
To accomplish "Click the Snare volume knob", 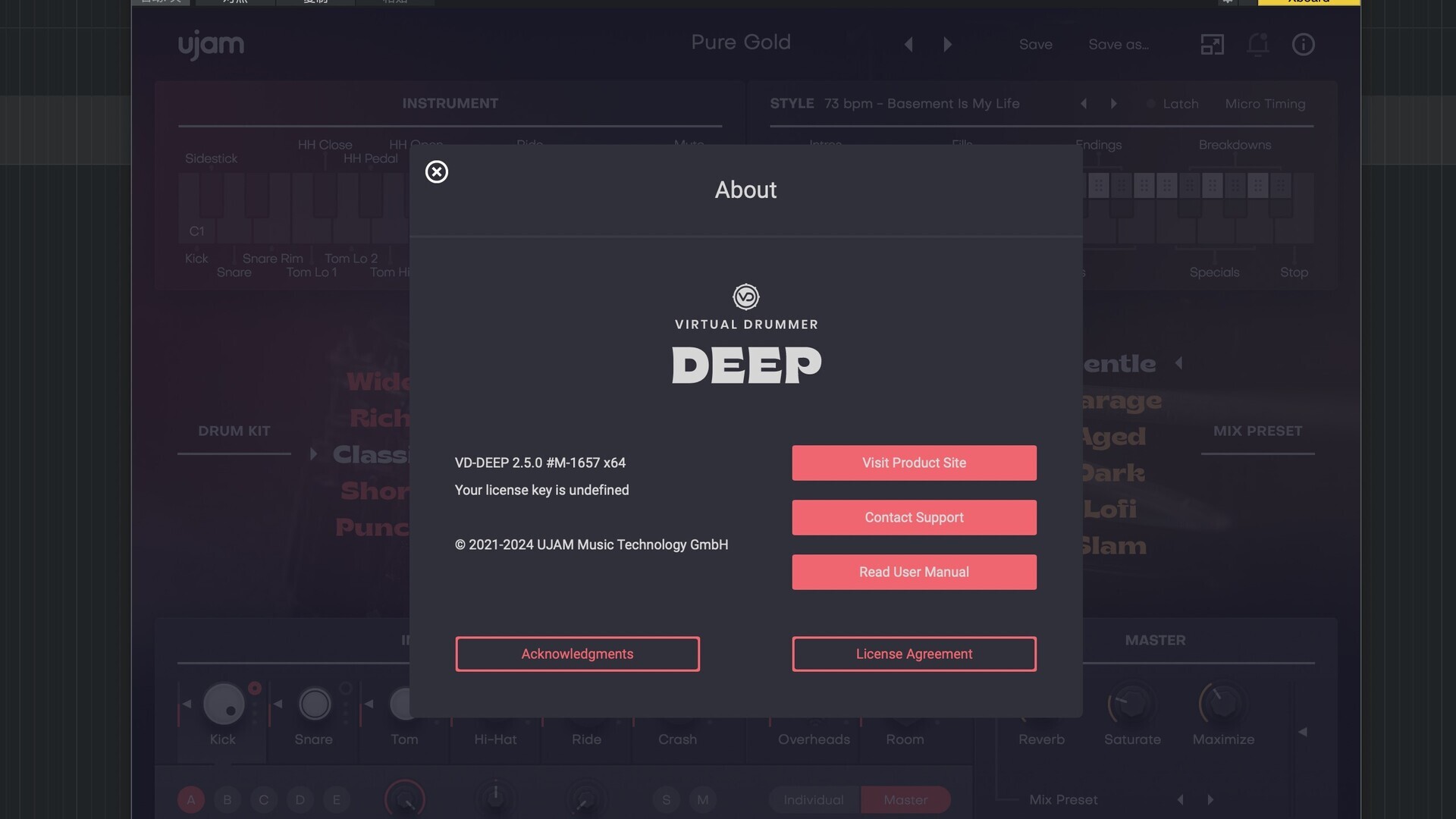I will (x=314, y=704).
